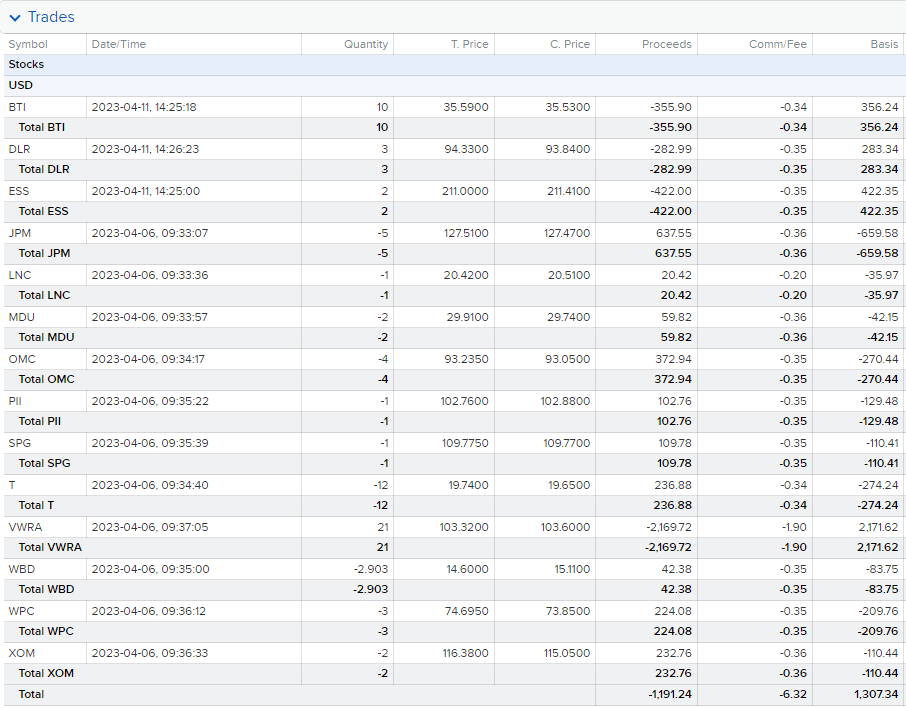Viewport: 906px width, 708px height.
Task: Click the Date/Time column header
Action: point(118,45)
